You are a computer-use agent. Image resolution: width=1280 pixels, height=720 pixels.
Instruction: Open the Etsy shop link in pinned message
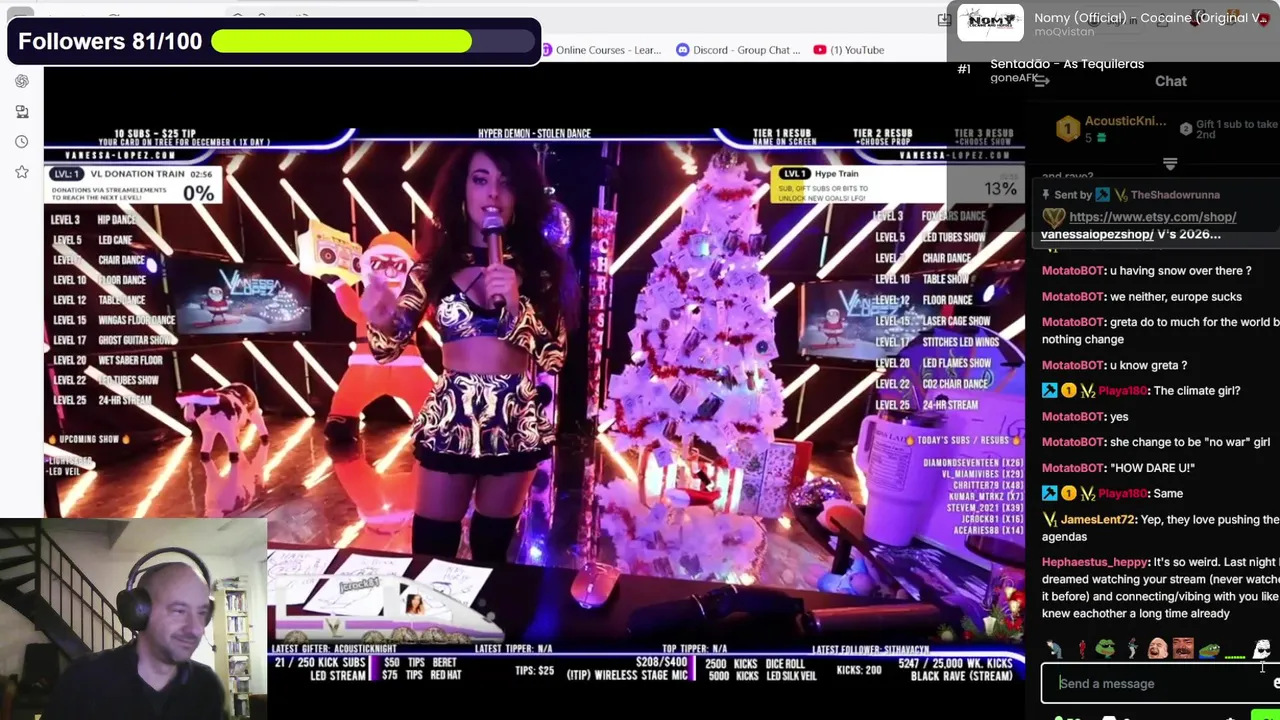coord(1152,217)
